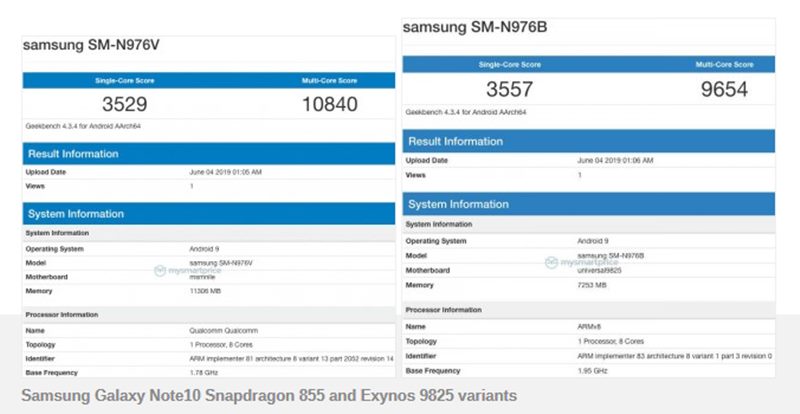Screen dimensions: 800x414
Task: Select the single-core score 3557
Action: point(509,89)
